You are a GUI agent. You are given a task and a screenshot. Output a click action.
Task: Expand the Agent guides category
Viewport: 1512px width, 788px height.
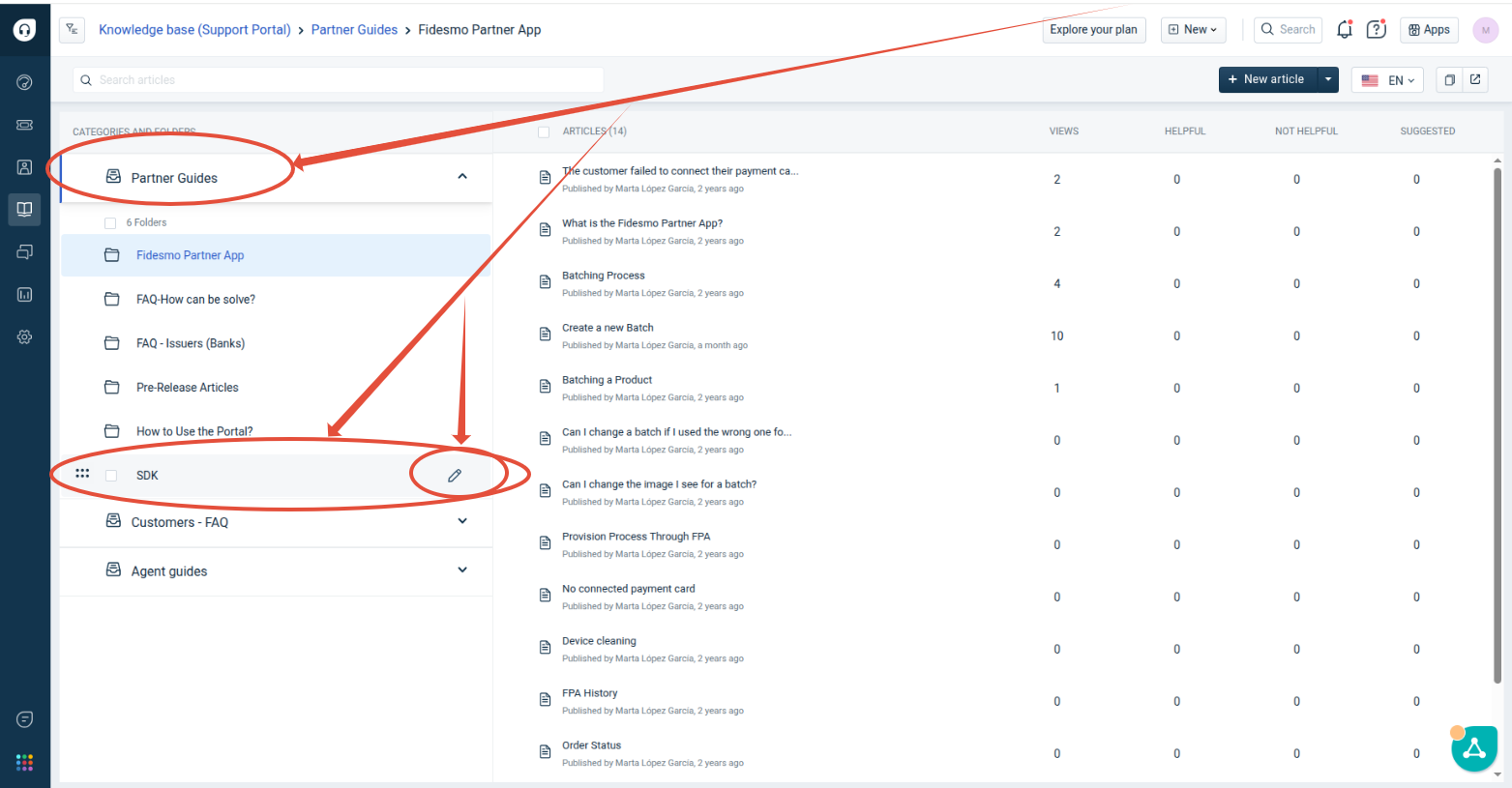[462, 570]
